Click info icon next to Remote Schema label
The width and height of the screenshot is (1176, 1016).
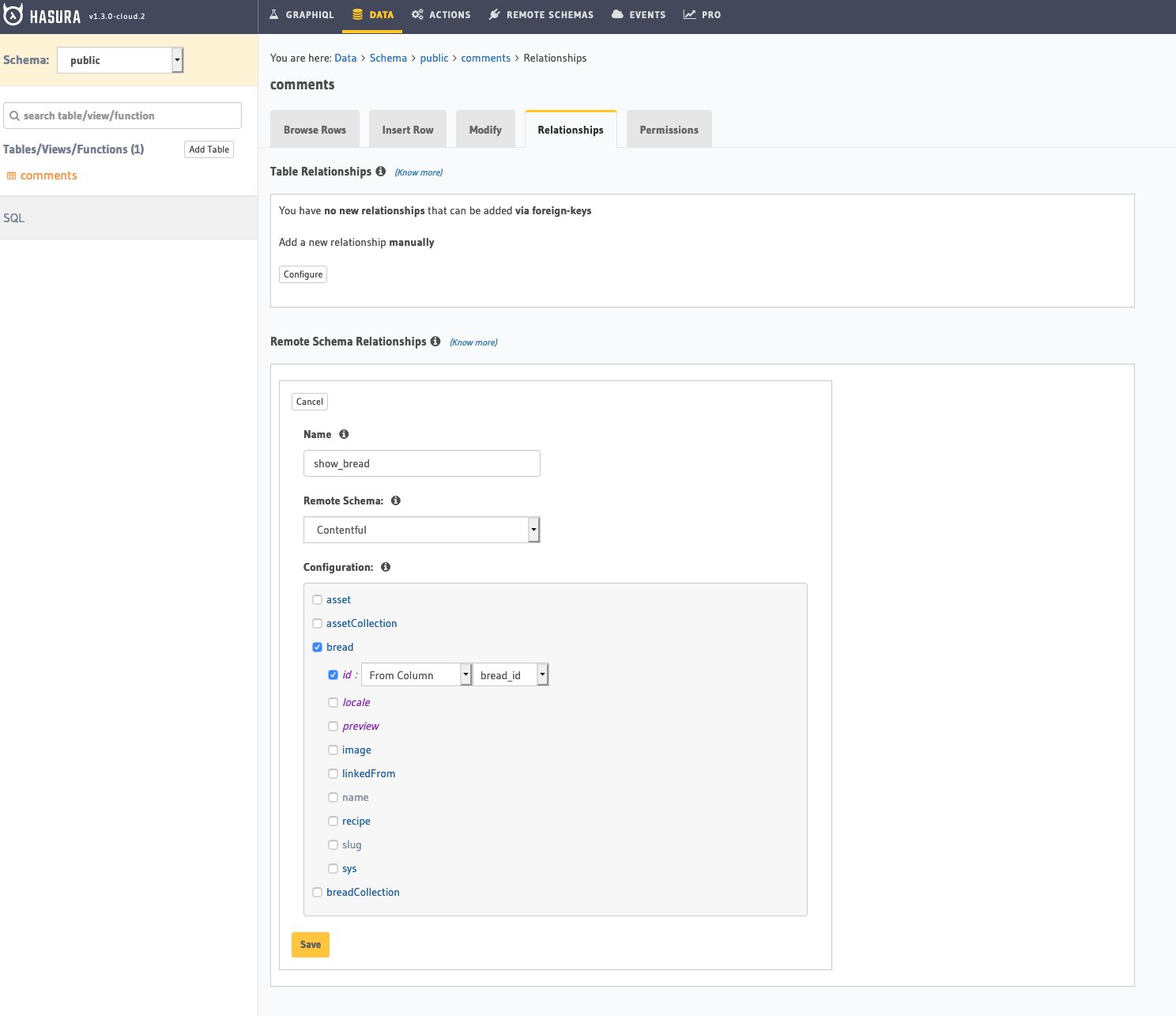(x=396, y=500)
